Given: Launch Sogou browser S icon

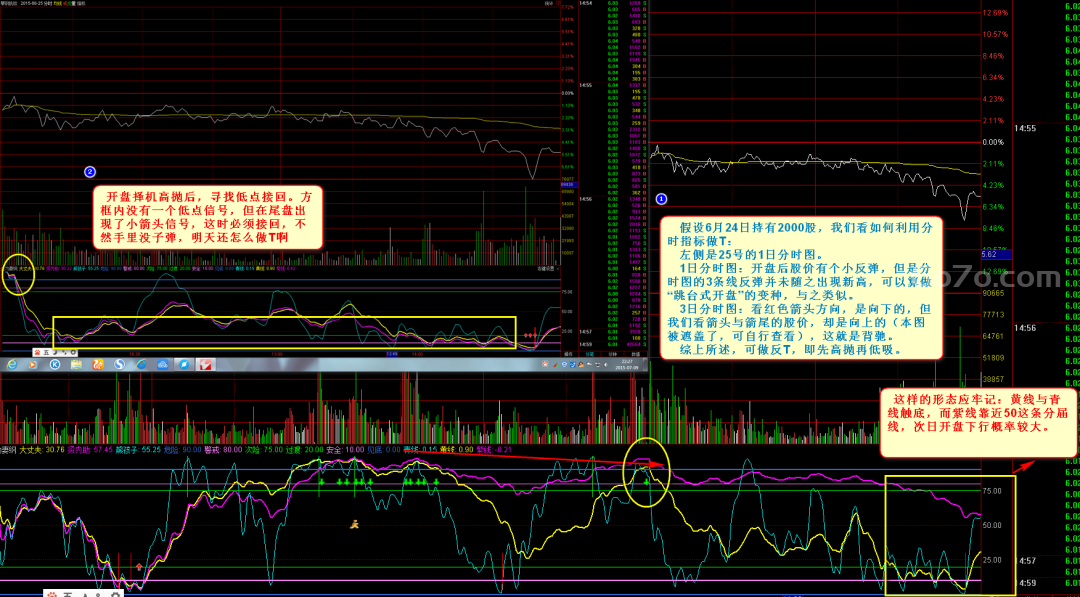Looking at the screenshot, I should [x=119, y=364].
